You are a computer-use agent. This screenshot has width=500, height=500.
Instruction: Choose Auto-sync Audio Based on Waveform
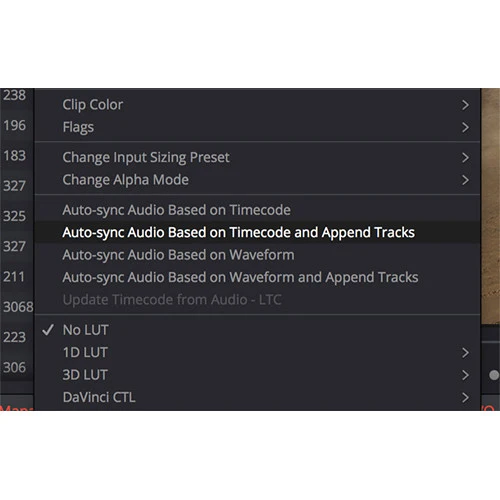pyautogui.click(x=257, y=255)
